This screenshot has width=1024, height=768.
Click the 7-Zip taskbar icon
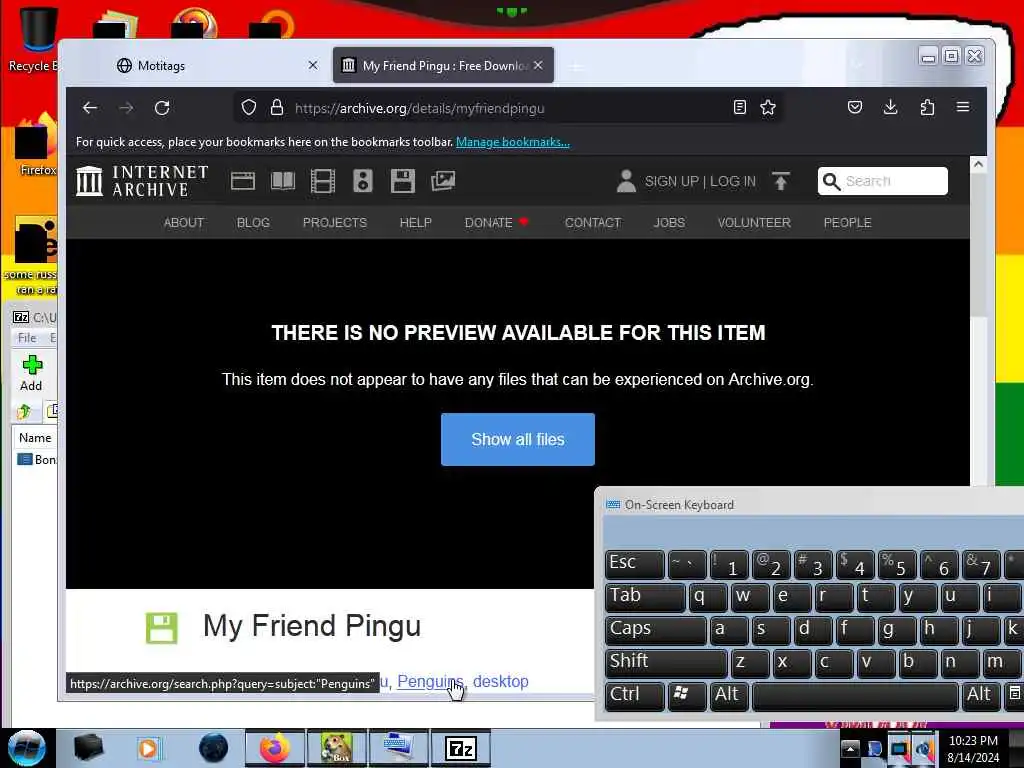(x=460, y=748)
